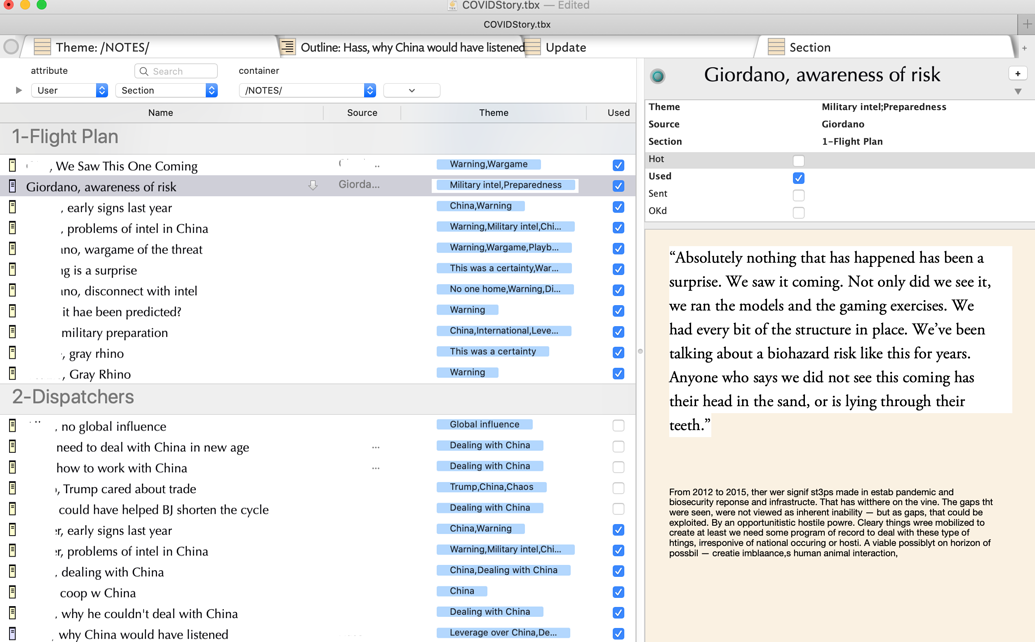Click the note icon beside 'why China would have listened' row

point(12,634)
